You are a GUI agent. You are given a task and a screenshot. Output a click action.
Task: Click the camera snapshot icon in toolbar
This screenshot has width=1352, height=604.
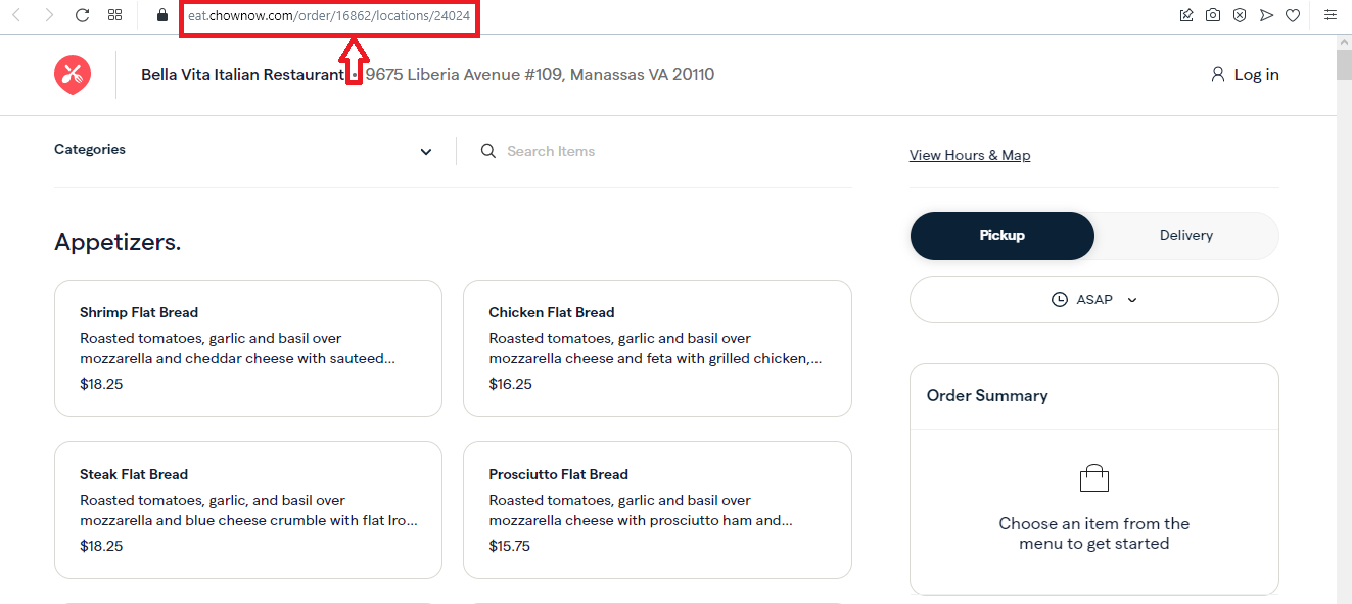(1213, 15)
